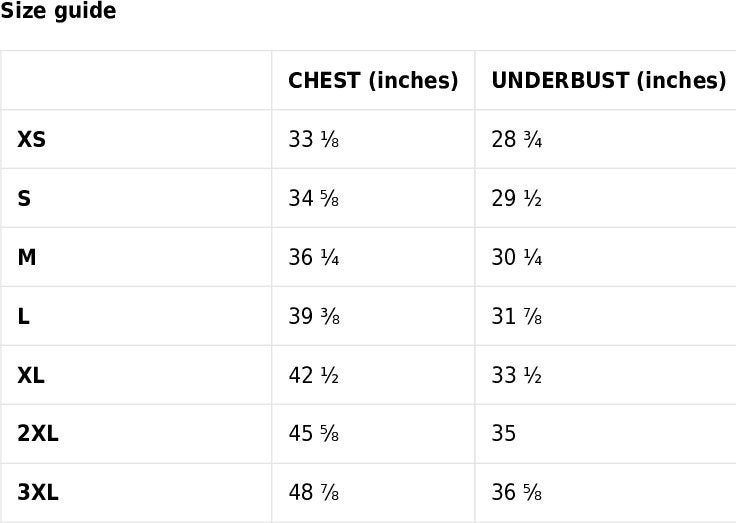The height and width of the screenshot is (523, 736).
Task: Select M chest value 36 ¼
Action: pyautogui.click(x=314, y=257)
